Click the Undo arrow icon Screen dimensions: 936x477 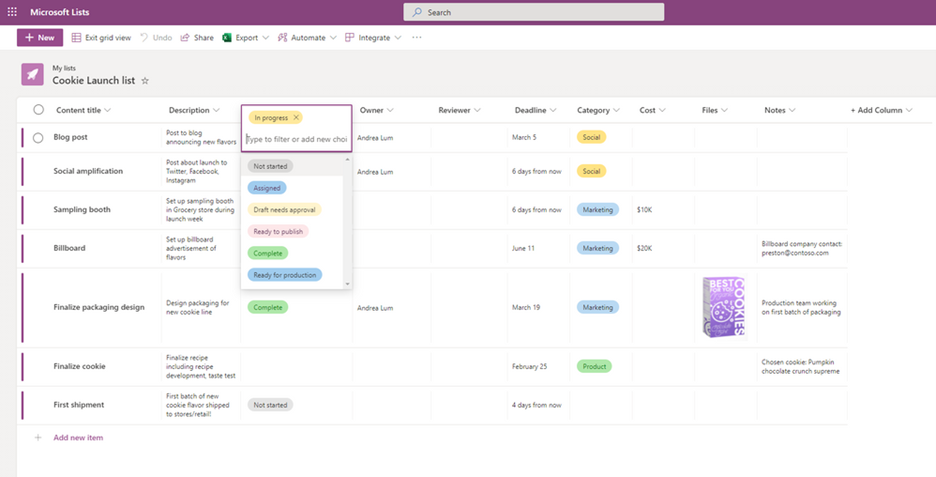[144, 38]
